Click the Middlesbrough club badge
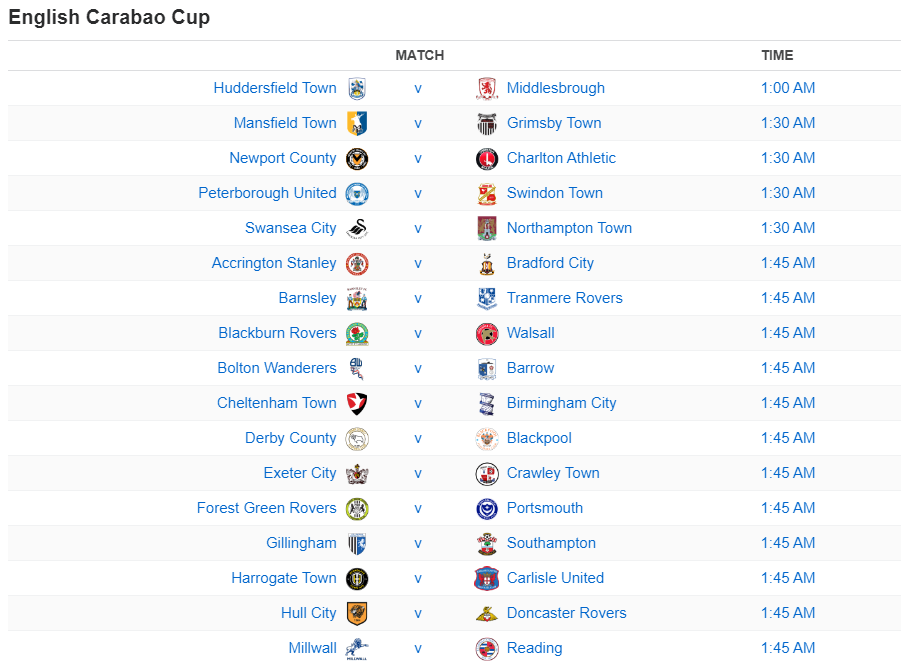Screen dimensions: 901x661 point(487,88)
